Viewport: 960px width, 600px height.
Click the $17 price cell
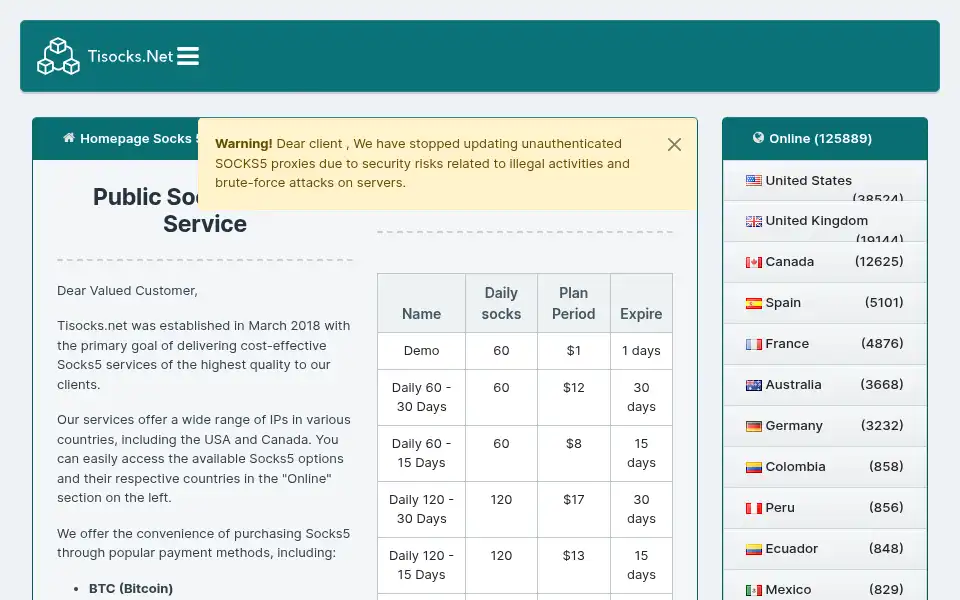coord(573,509)
